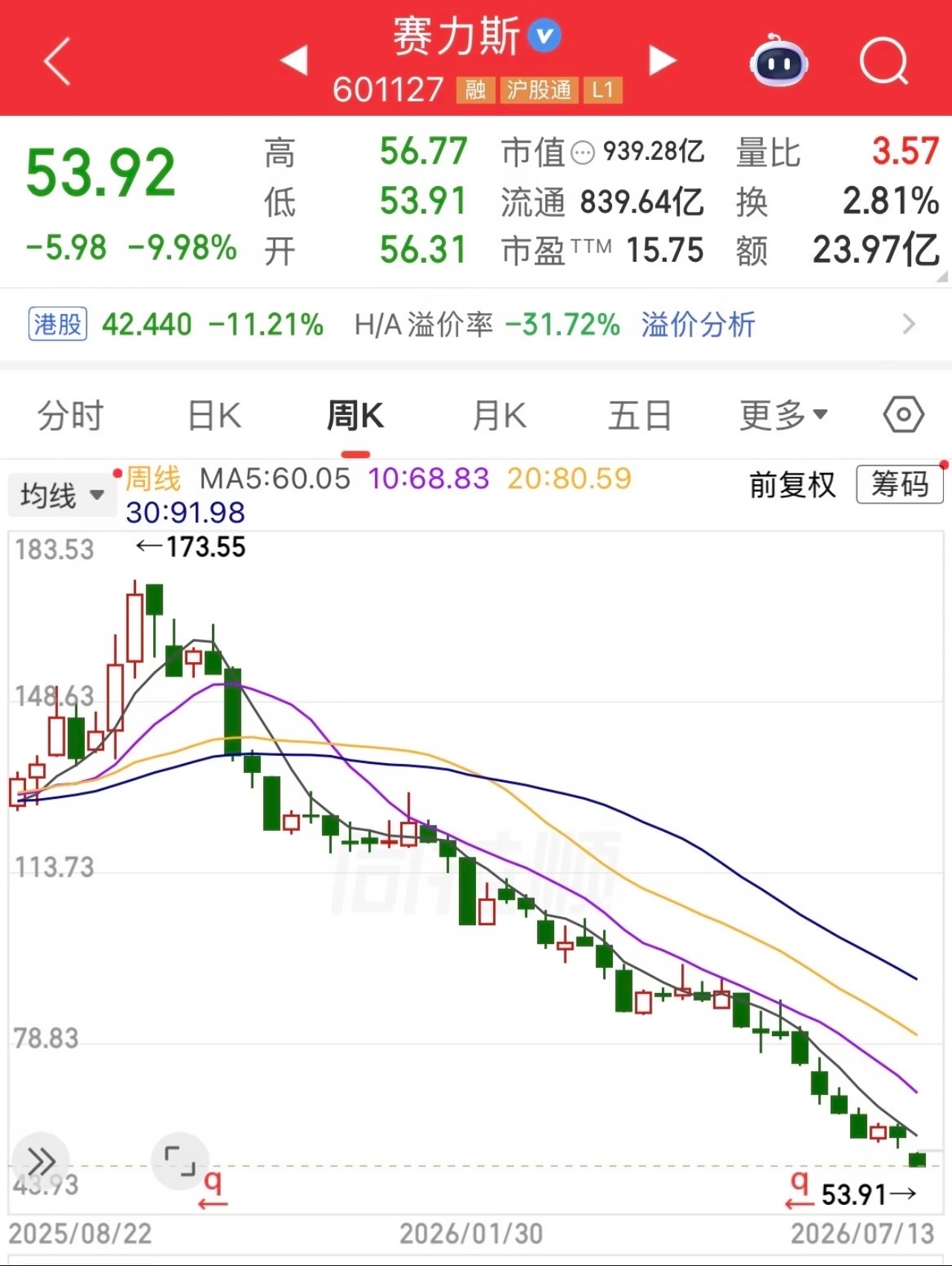
Task: Tap the HK change -11.21%
Action: (x=266, y=325)
